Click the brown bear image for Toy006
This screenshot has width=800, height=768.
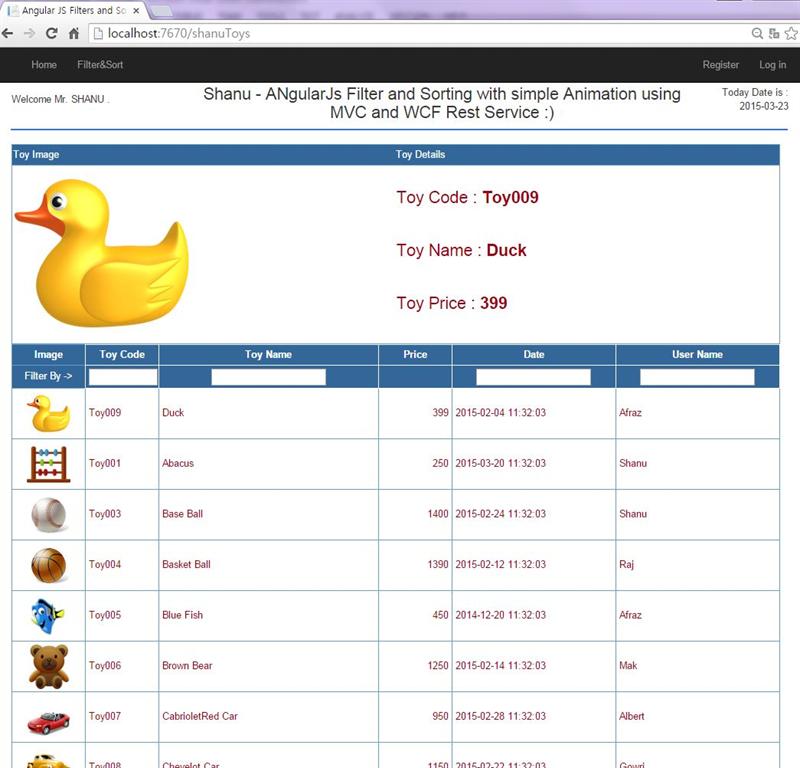click(x=47, y=665)
